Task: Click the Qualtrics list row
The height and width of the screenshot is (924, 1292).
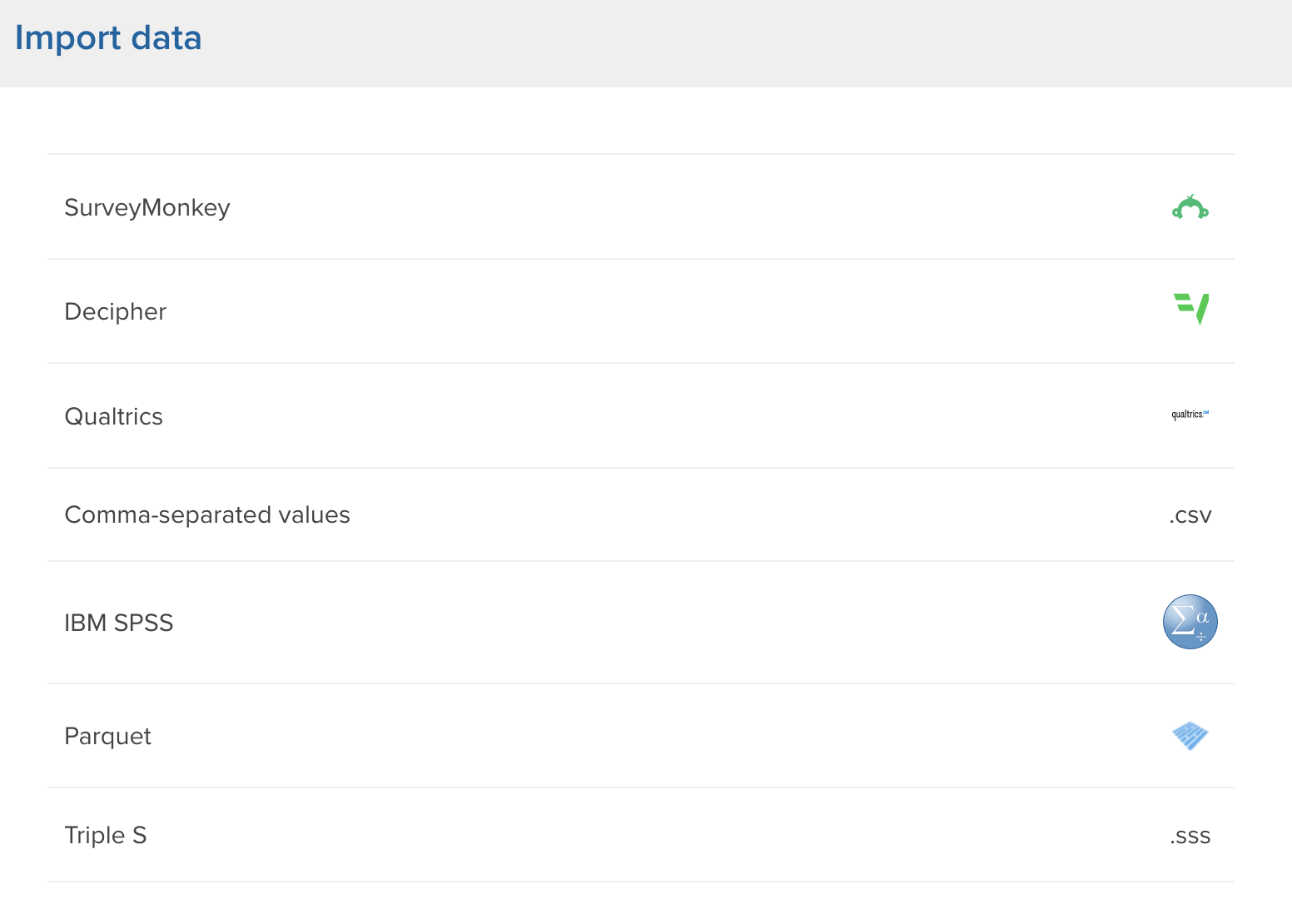Action: click(x=641, y=415)
